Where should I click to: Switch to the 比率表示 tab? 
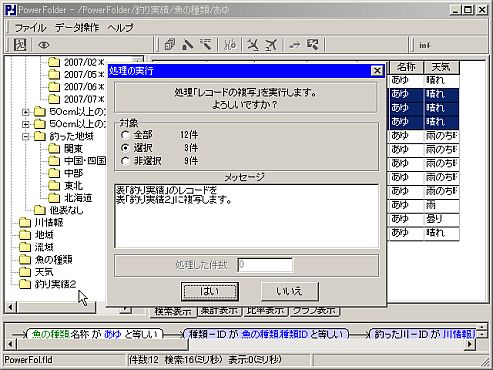(x=265, y=310)
